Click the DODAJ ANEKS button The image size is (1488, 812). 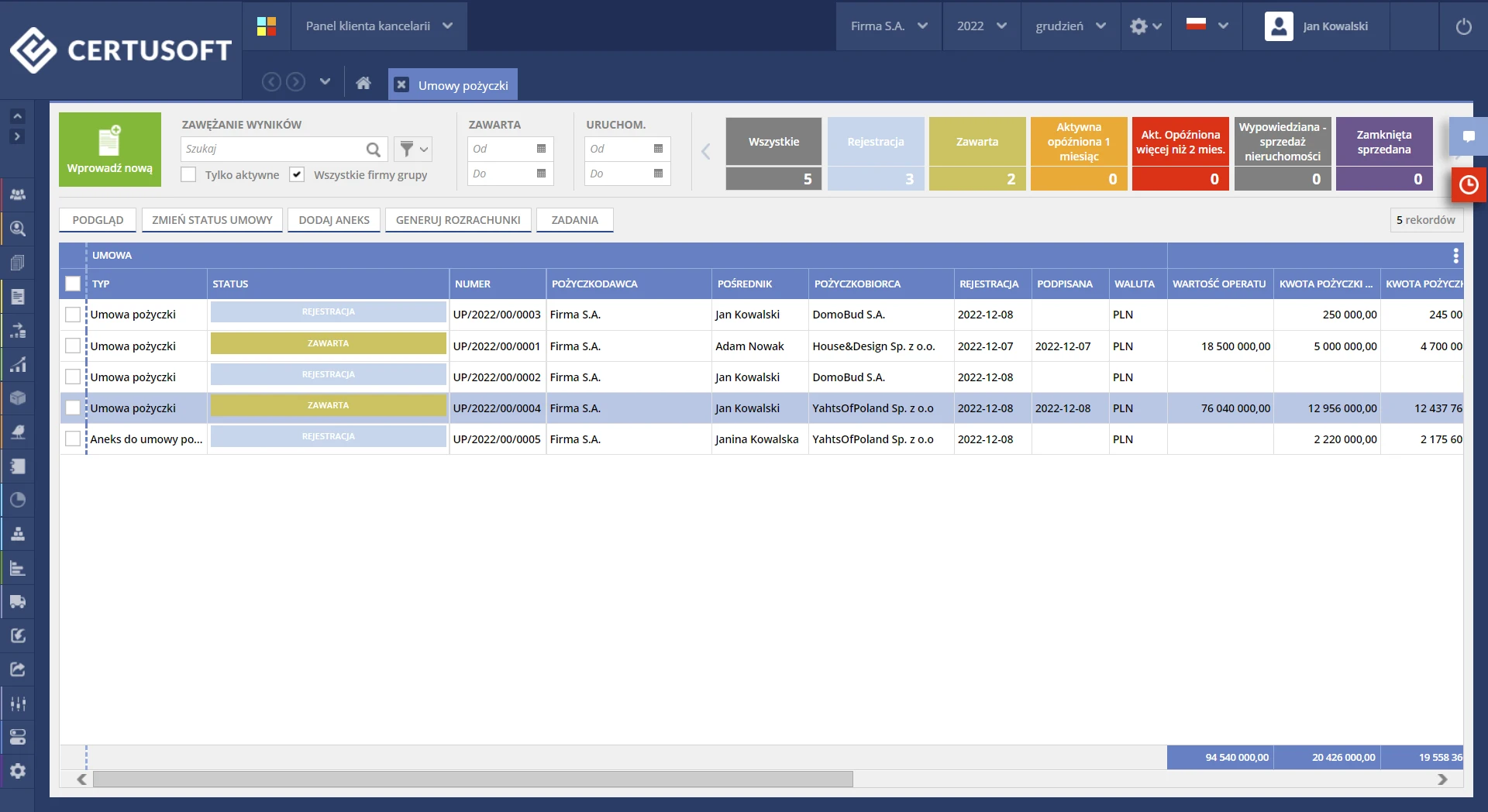coord(334,220)
